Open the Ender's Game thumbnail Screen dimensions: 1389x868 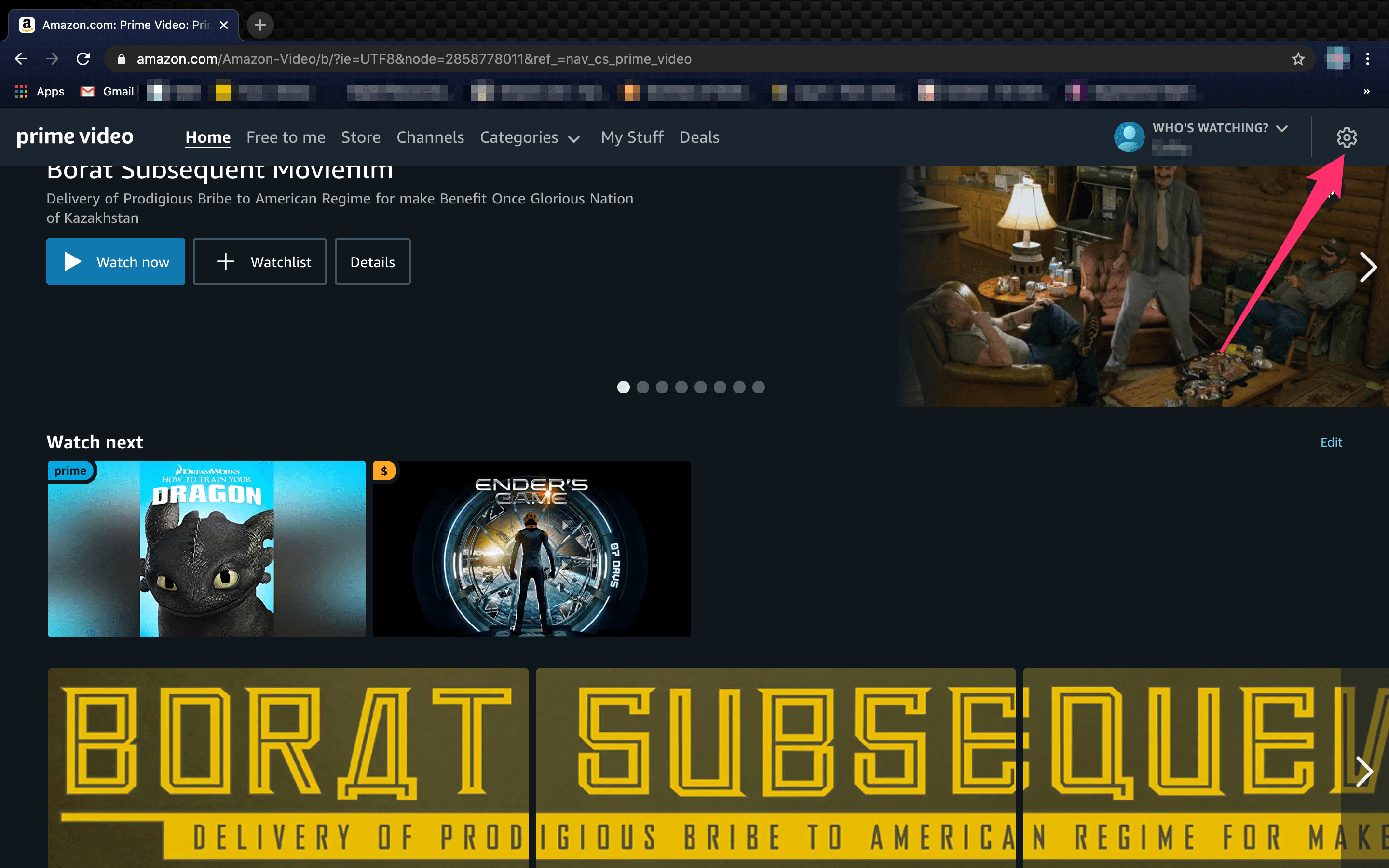point(531,549)
